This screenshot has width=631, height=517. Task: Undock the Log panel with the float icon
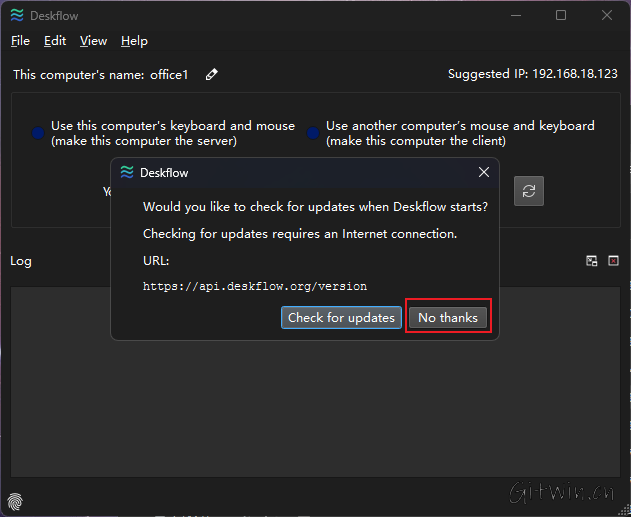(592, 261)
